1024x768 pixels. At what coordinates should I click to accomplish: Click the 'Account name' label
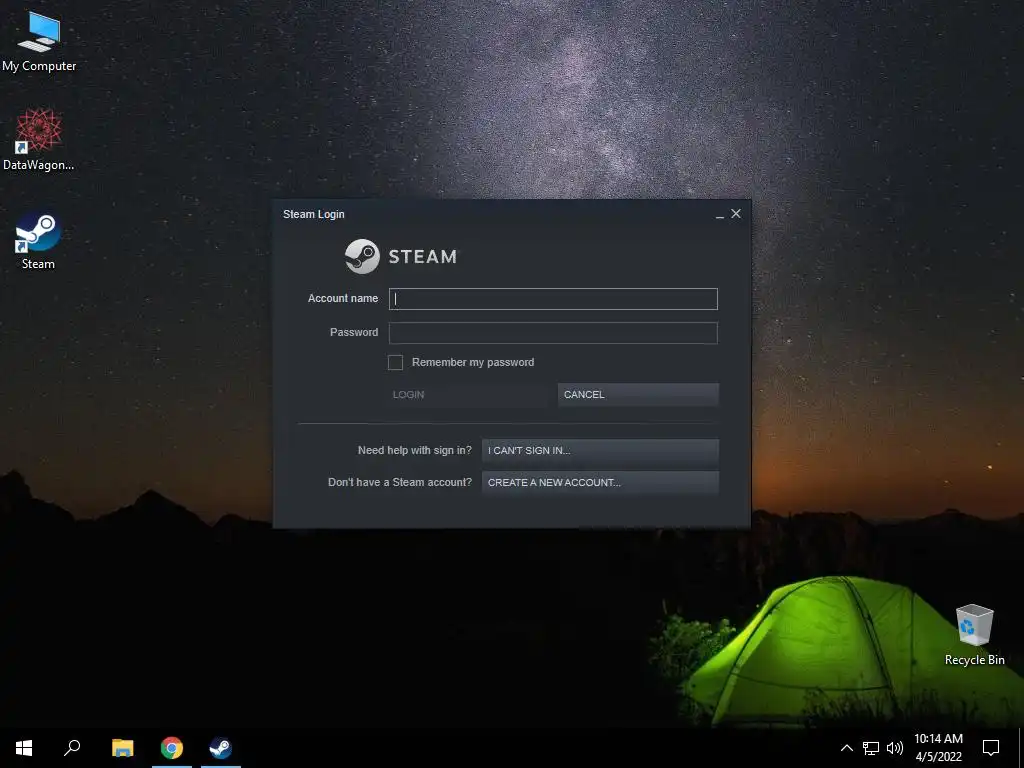pyautogui.click(x=343, y=298)
